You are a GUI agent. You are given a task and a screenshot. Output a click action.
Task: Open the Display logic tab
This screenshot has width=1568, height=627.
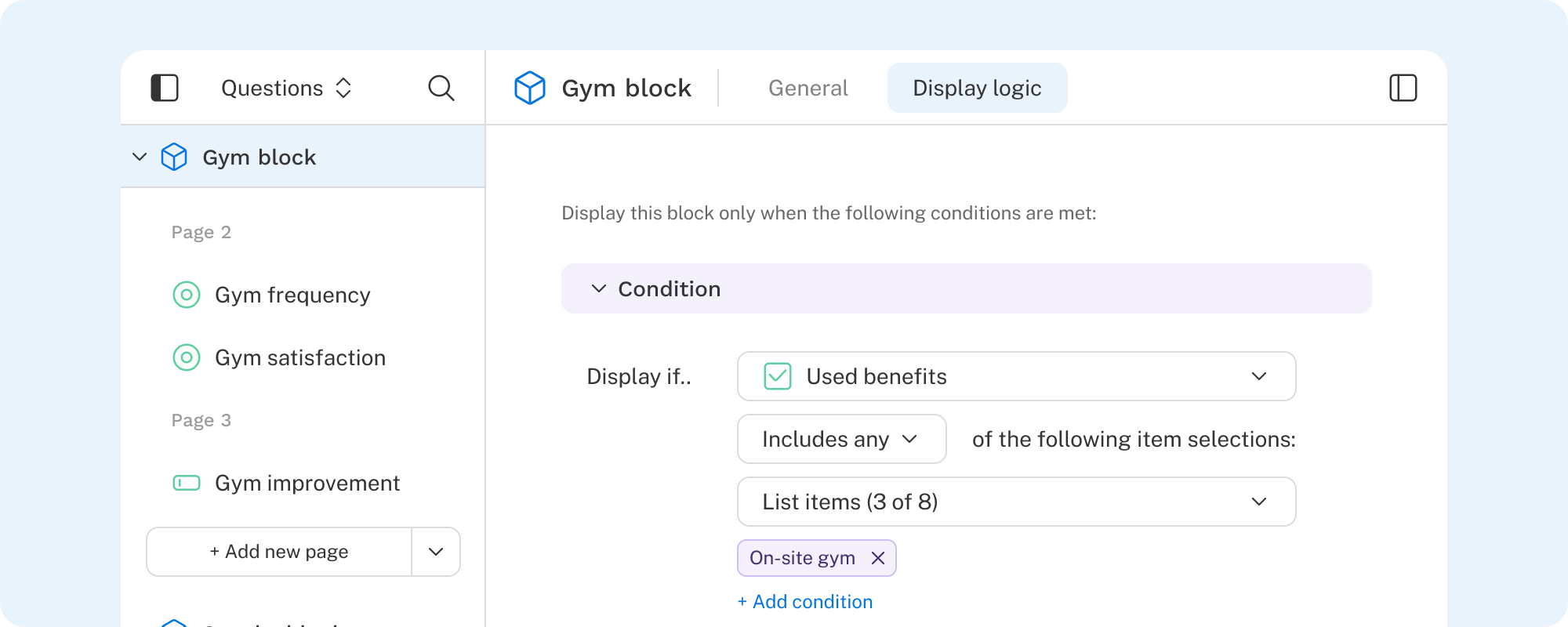click(x=976, y=88)
